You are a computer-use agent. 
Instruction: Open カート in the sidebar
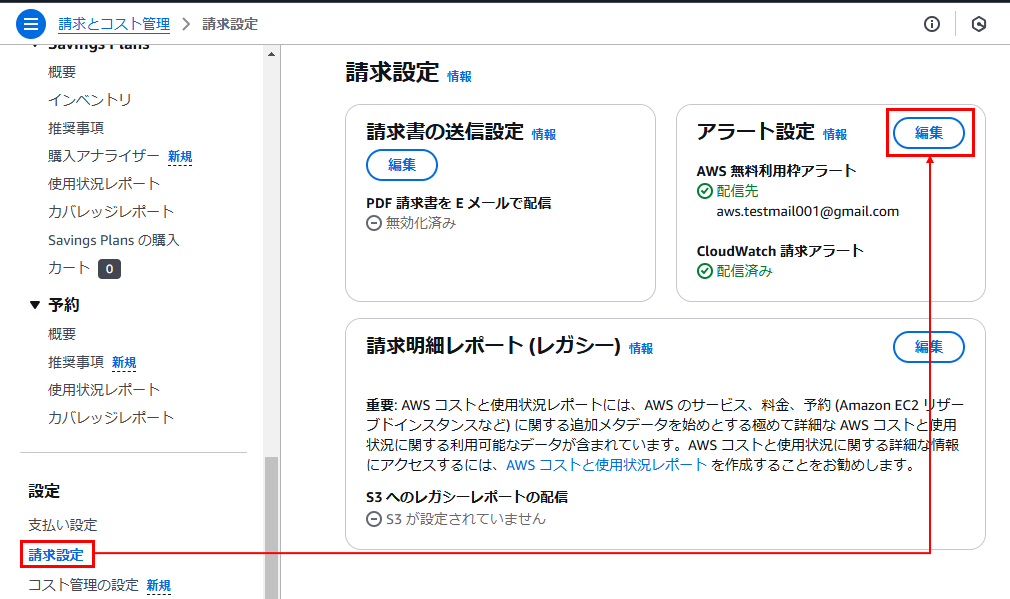pyautogui.click(x=69, y=268)
